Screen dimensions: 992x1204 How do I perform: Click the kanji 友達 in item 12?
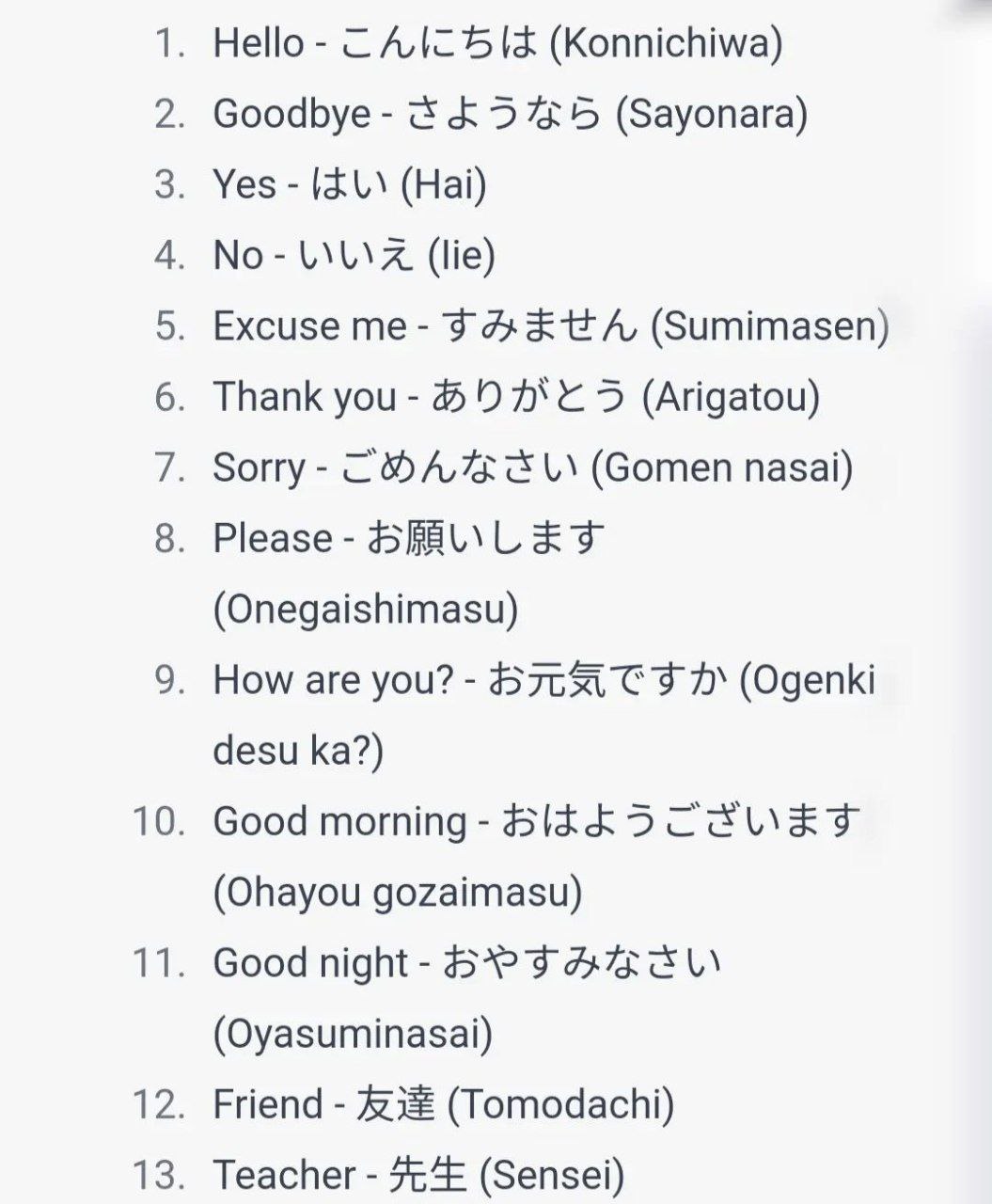point(395,1104)
